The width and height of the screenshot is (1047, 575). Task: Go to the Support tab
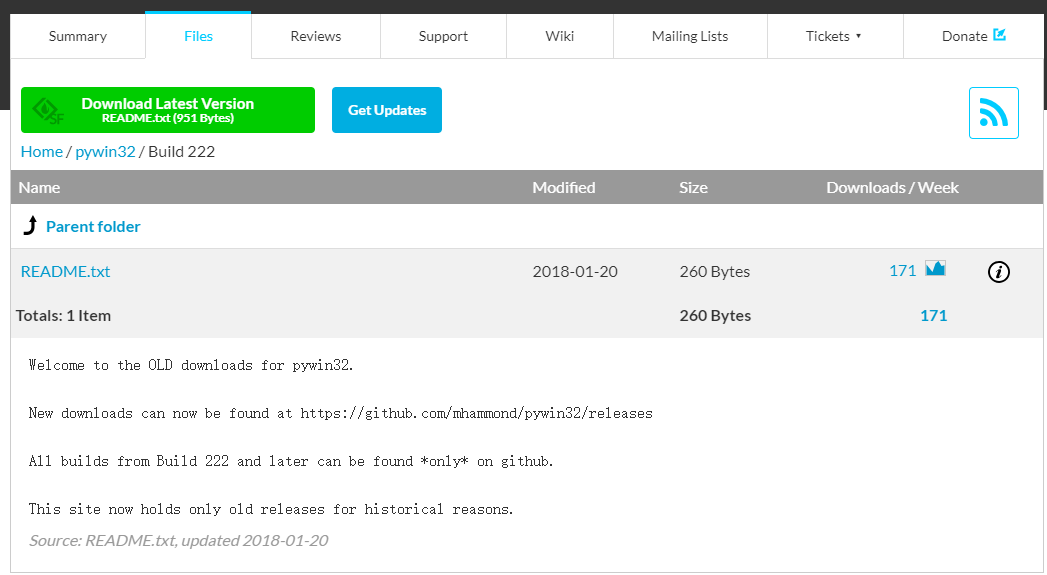coord(443,36)
